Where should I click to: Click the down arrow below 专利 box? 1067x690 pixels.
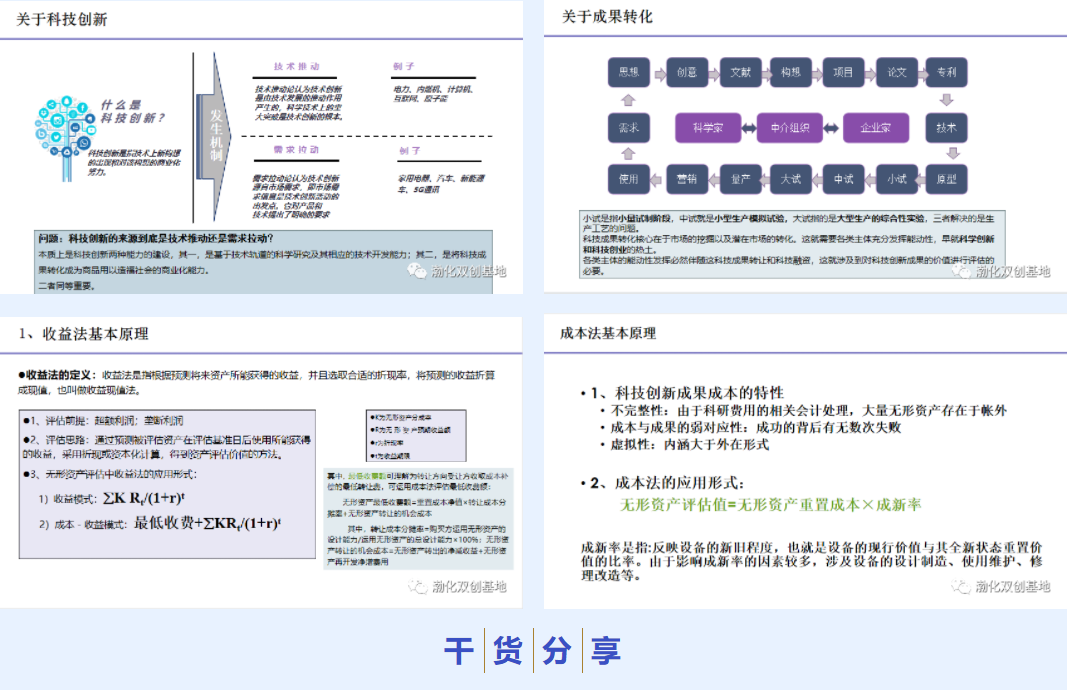click(x=945, y=99)
